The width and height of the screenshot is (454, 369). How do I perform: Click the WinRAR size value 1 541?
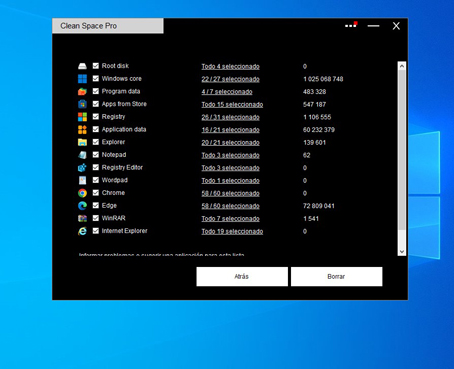pyautogui.click(x=311, y=219)
